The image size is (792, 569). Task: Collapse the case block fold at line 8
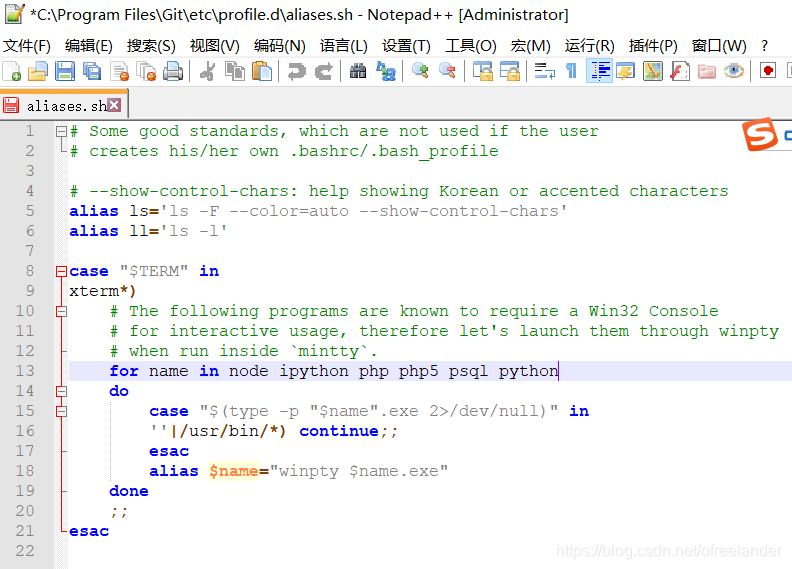point(61,272)
